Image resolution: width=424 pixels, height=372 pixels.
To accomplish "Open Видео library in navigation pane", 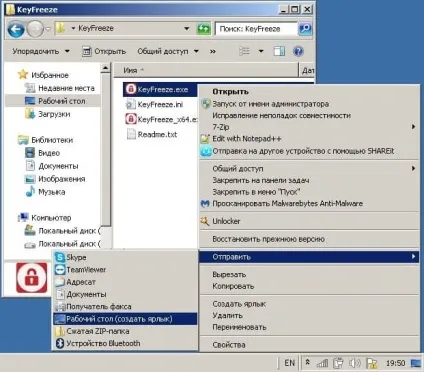I will point(43,153).
